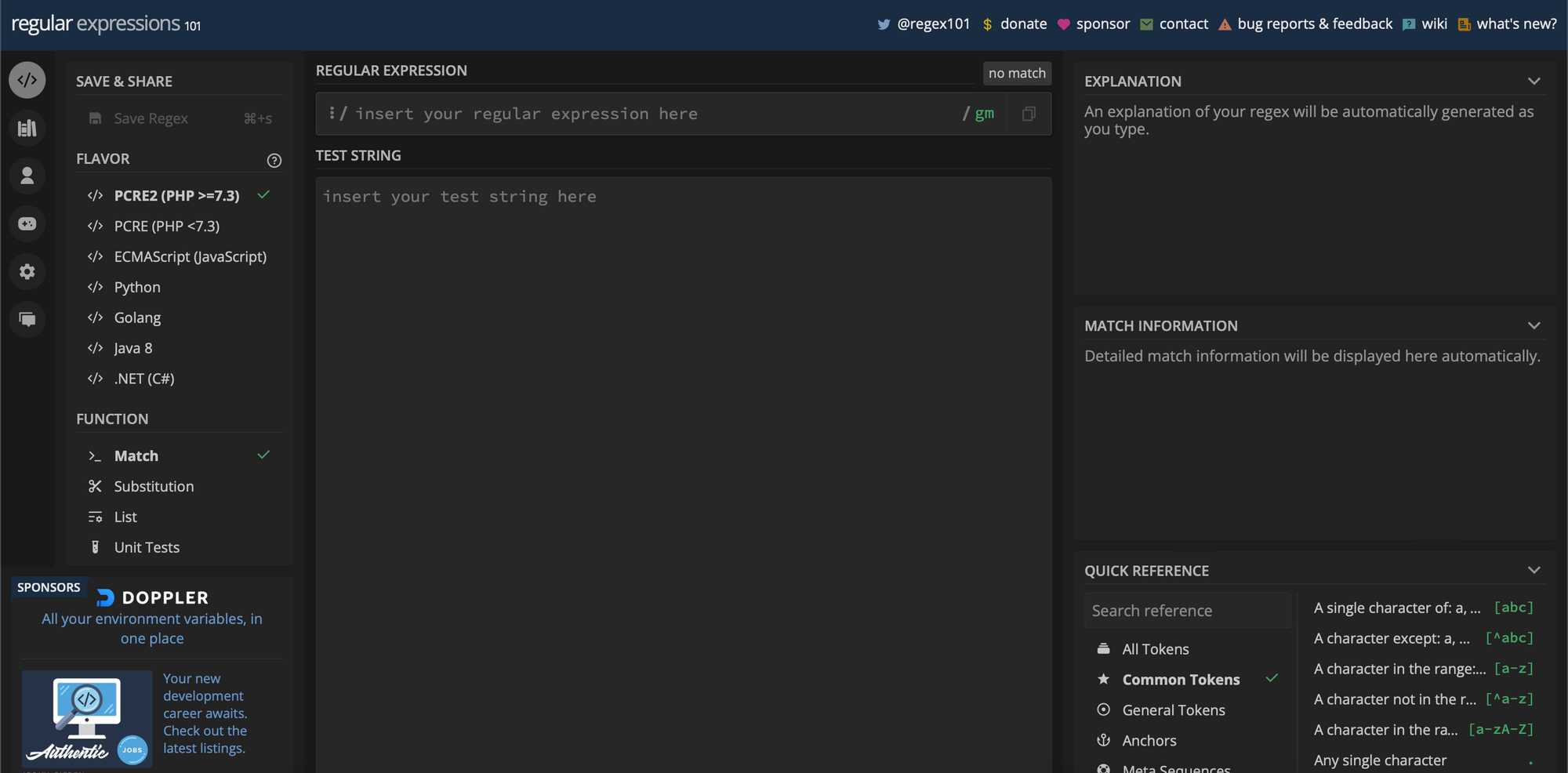Image resolution: width=1568 pixels, height=773 pixels.
Task: Copy the regular expression using clipboard icon
Action: pos(1028,114)
